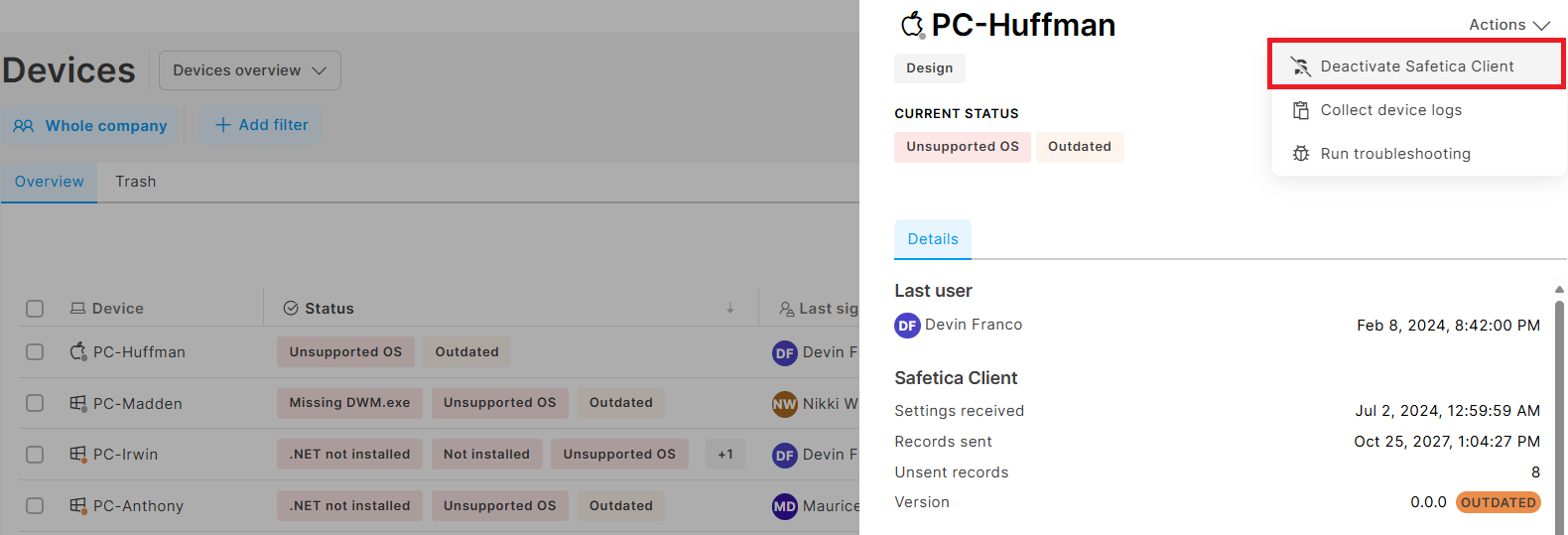1568x535 pixels.
Task: Toggle the select-all devices checkbox
Action: [35, 309]
